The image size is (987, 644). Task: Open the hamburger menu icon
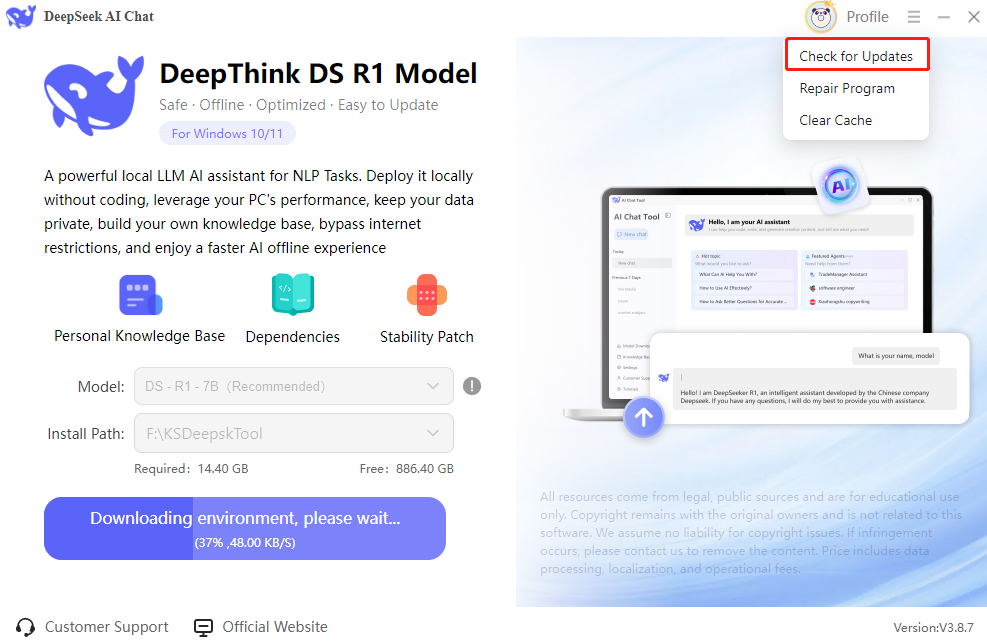click(x=914, y=17)
